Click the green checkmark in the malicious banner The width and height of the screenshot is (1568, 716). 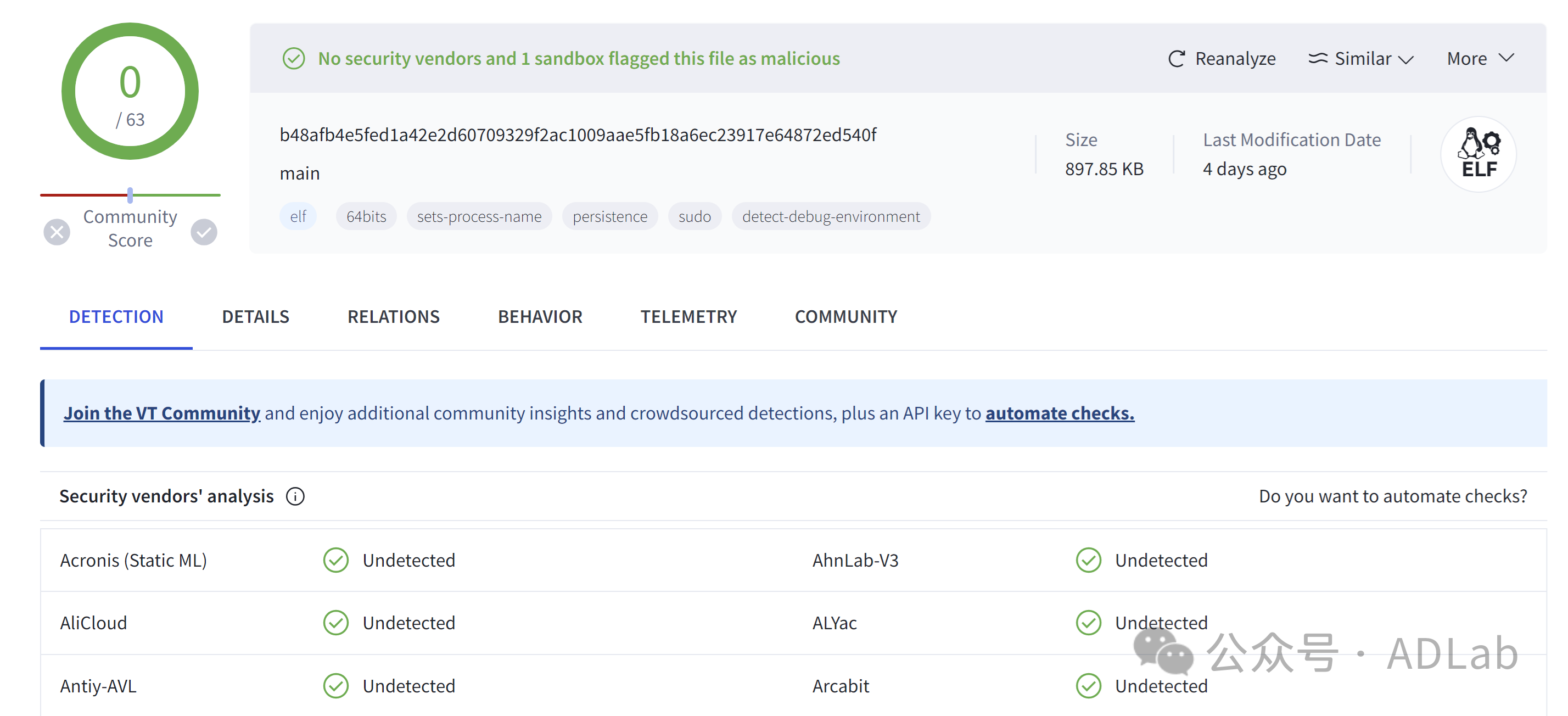293,58
